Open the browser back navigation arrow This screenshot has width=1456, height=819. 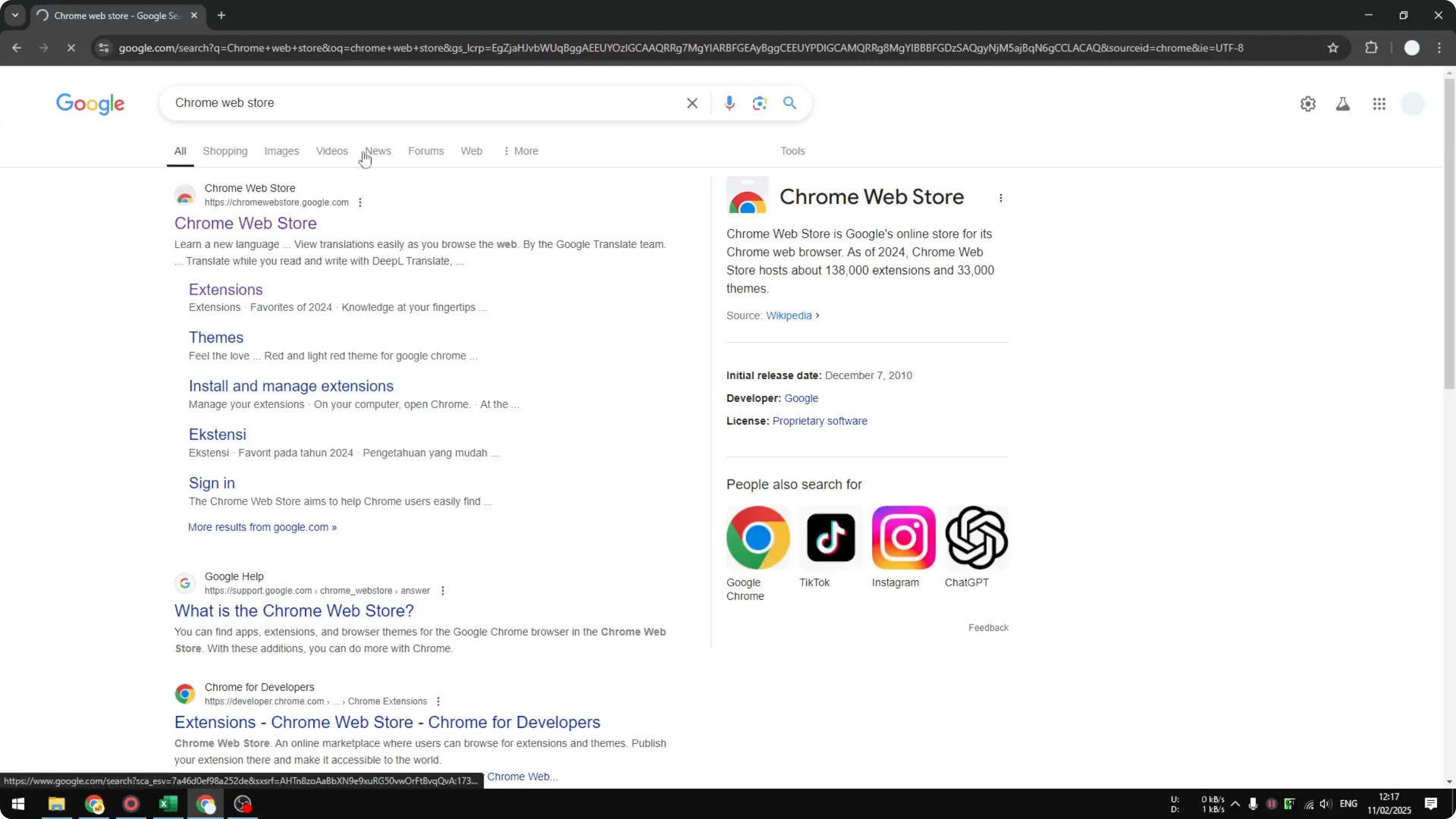pos(17,48)
